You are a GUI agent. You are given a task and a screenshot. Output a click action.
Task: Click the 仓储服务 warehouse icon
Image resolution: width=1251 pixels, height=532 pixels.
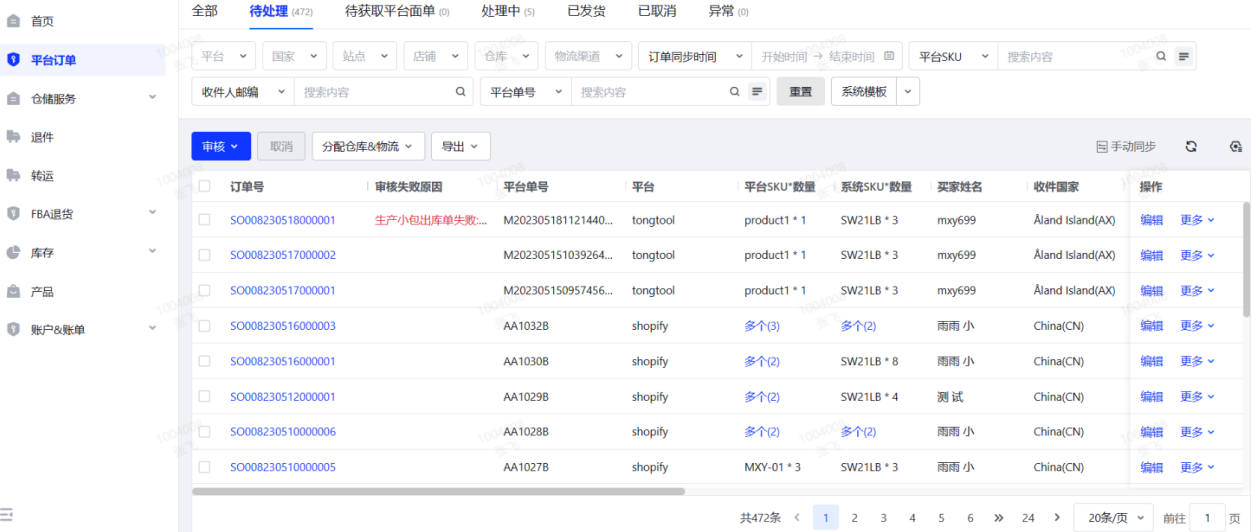click(x=13, y=98)
